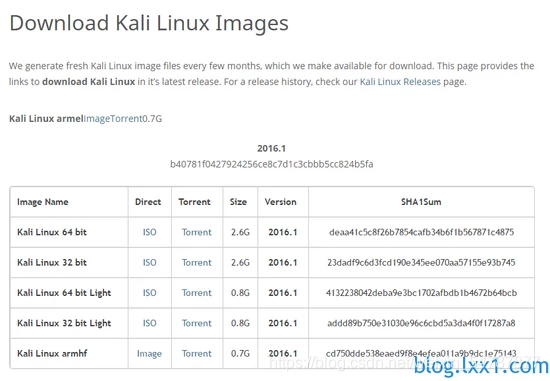
Task: Get the Torrent for Kali Linux armhf
Action: tap(197, 353)
